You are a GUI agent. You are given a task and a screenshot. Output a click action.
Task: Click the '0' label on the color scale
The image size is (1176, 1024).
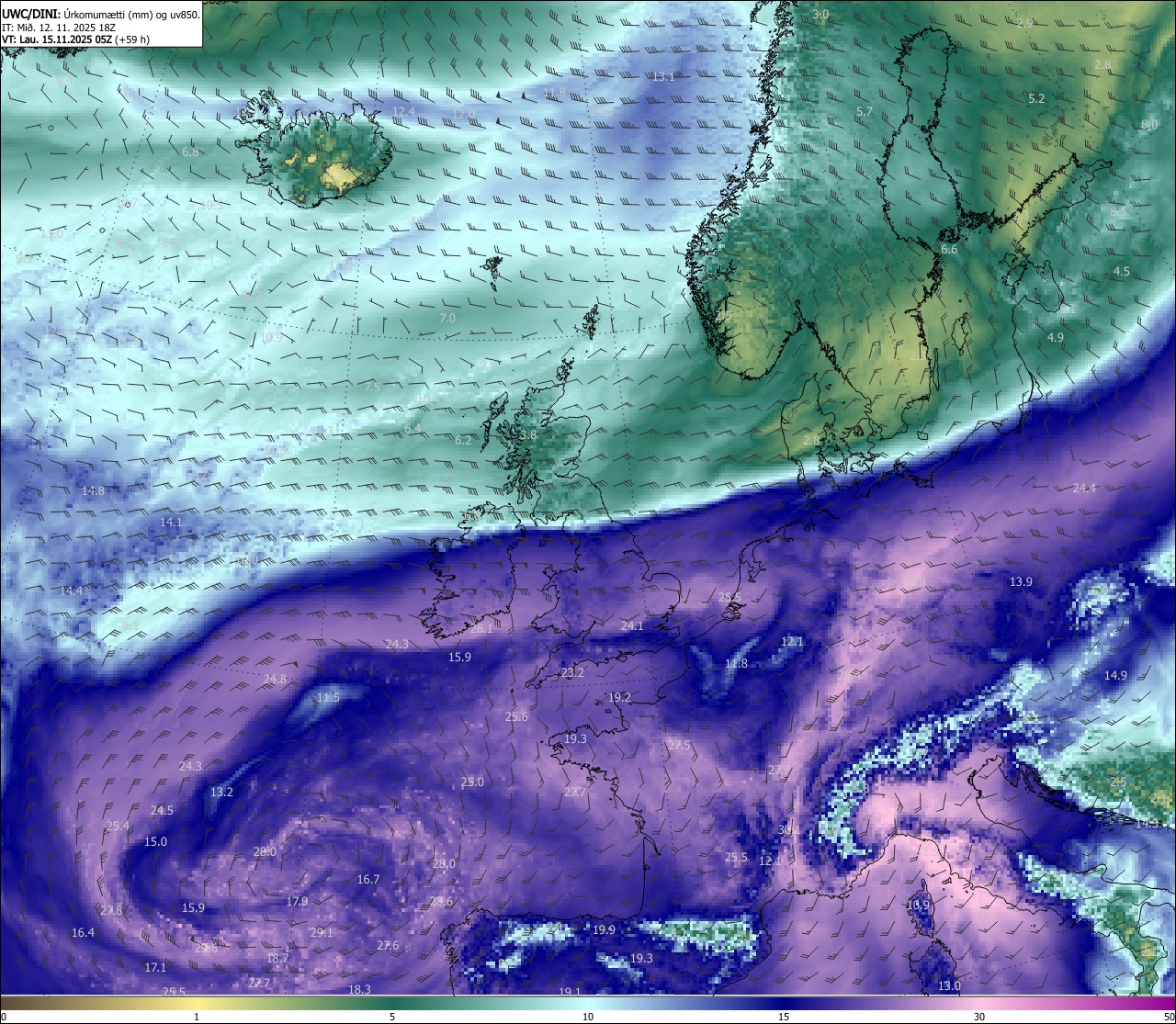4,1017
